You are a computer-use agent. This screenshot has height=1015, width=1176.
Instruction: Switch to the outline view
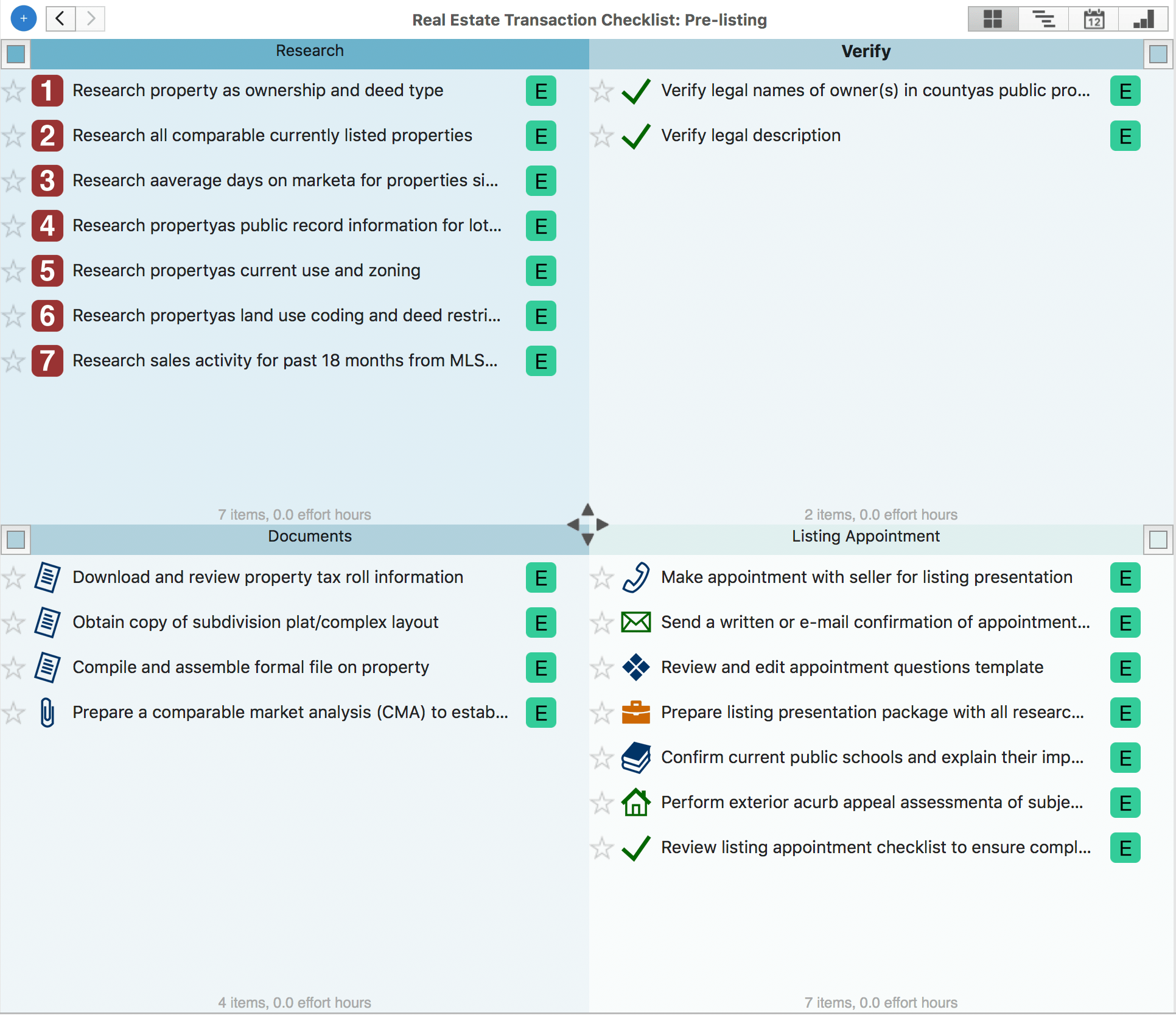1043,19
